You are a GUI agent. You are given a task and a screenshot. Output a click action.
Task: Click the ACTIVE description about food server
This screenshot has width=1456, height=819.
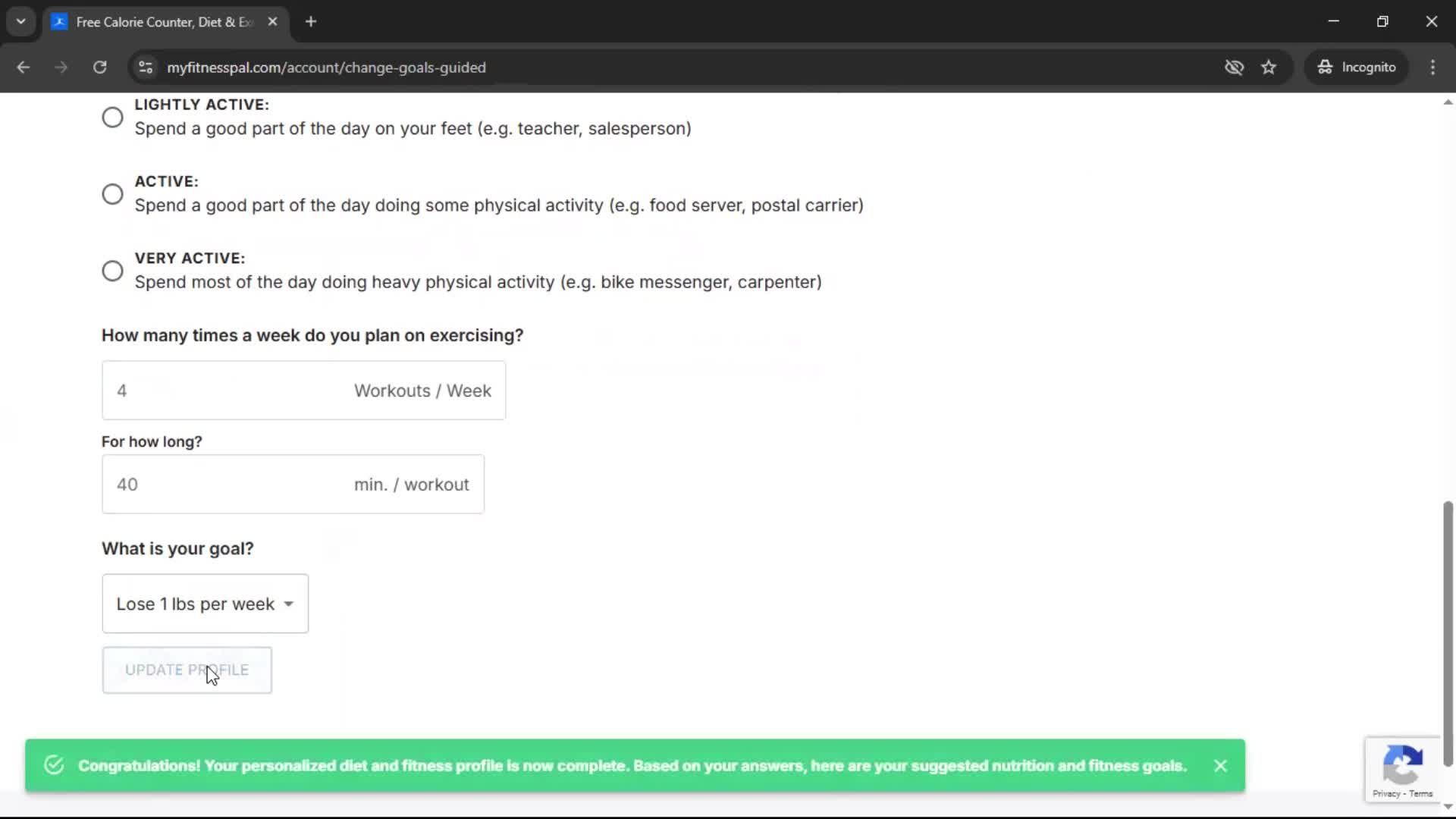point(499,206)
